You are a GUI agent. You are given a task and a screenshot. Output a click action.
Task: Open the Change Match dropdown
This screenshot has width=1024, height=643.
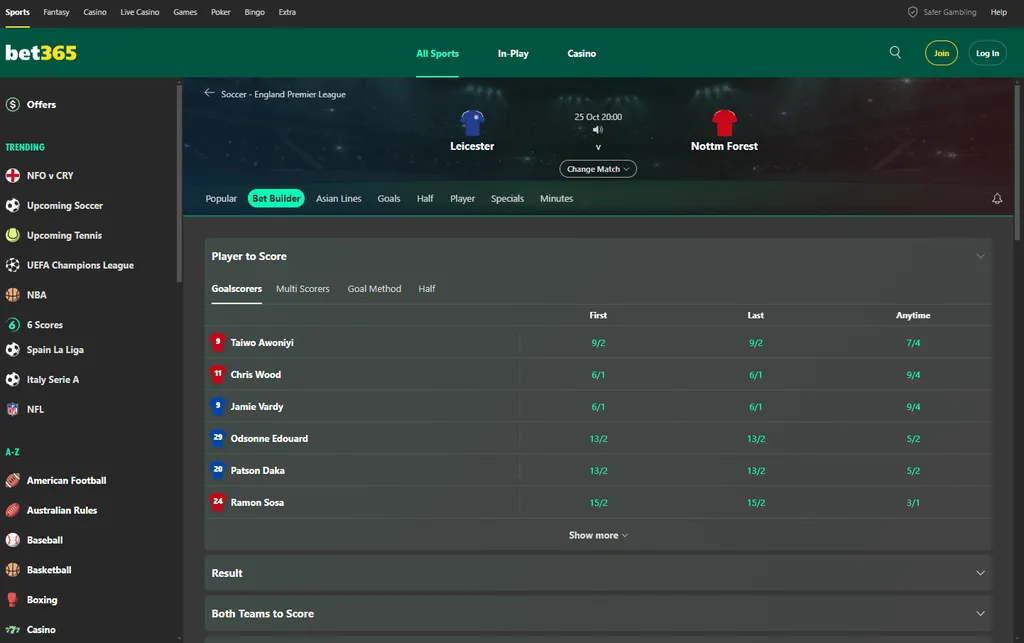coord(598,169)
